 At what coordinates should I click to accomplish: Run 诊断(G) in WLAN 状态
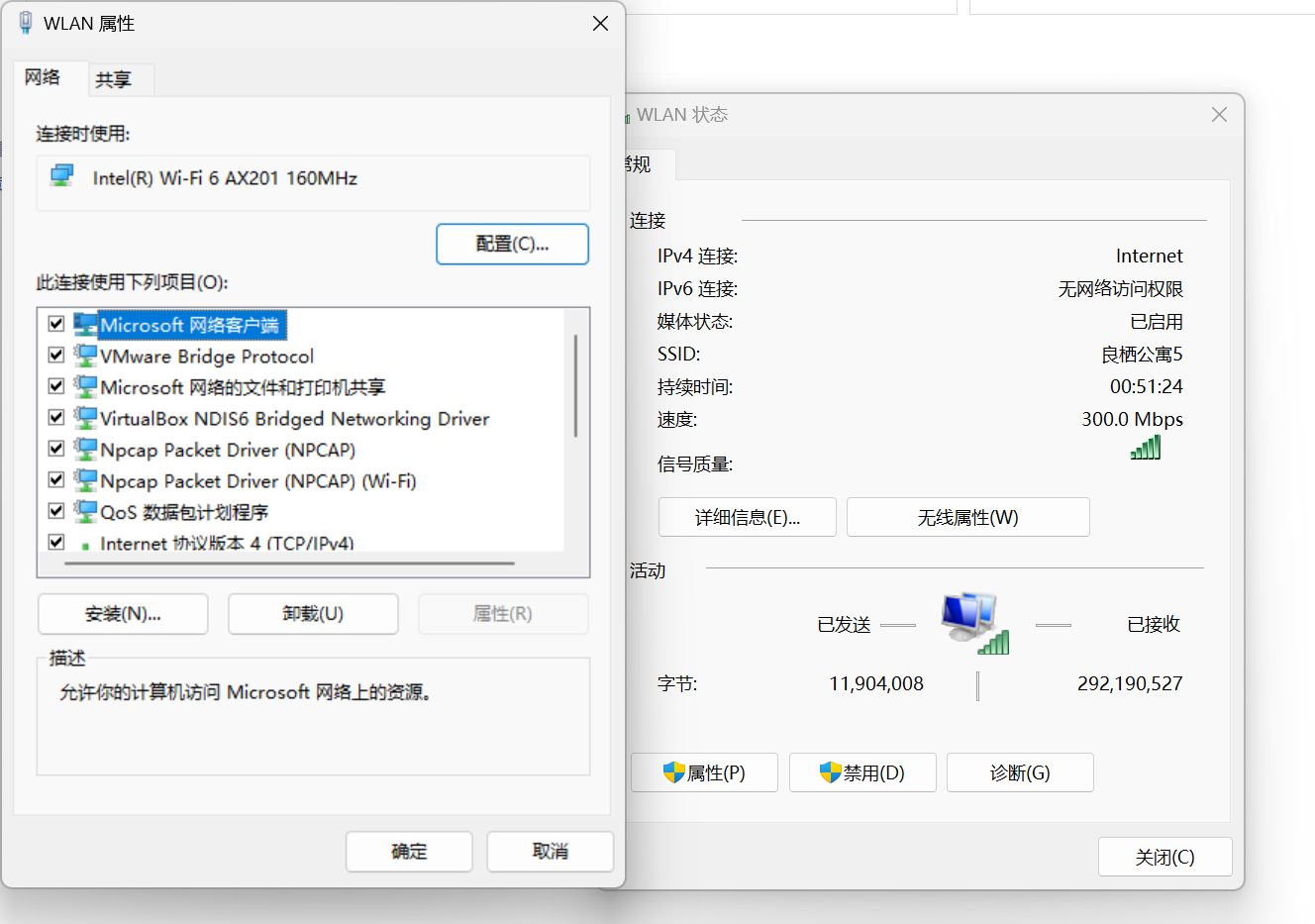pos(1020,772)
